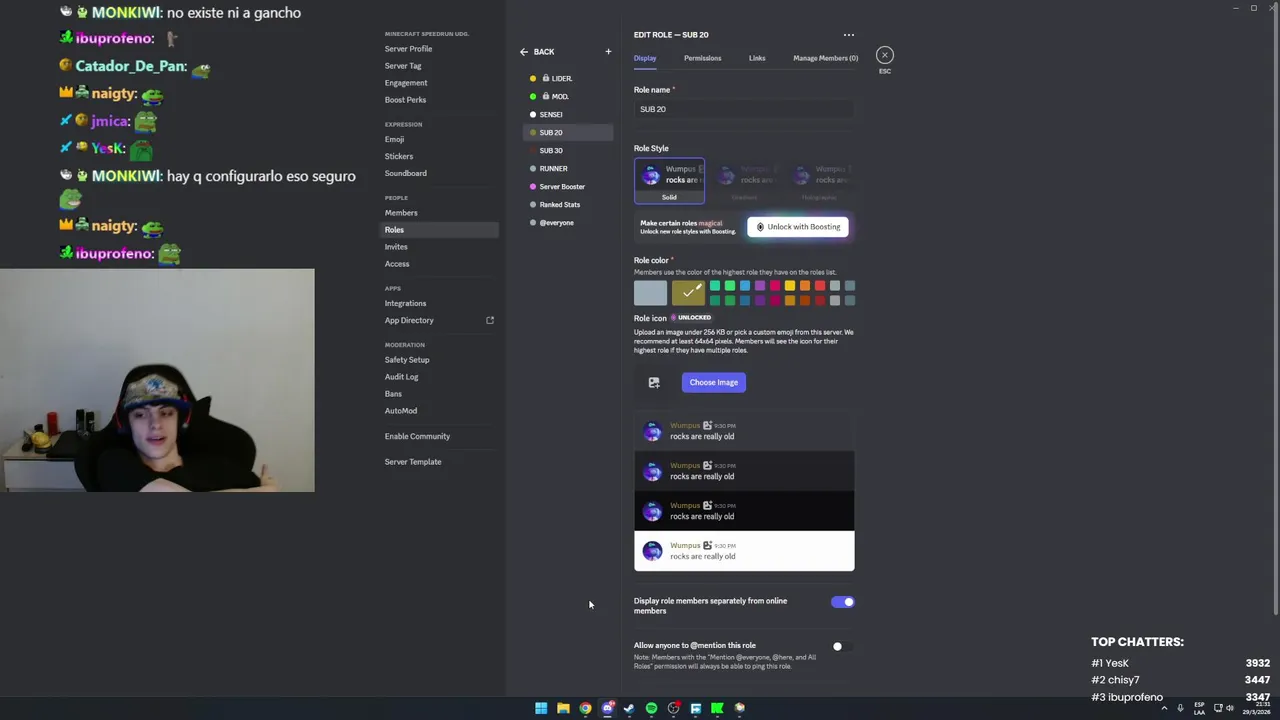
Task: Select the MOD. role
Action: coord(567,96)
